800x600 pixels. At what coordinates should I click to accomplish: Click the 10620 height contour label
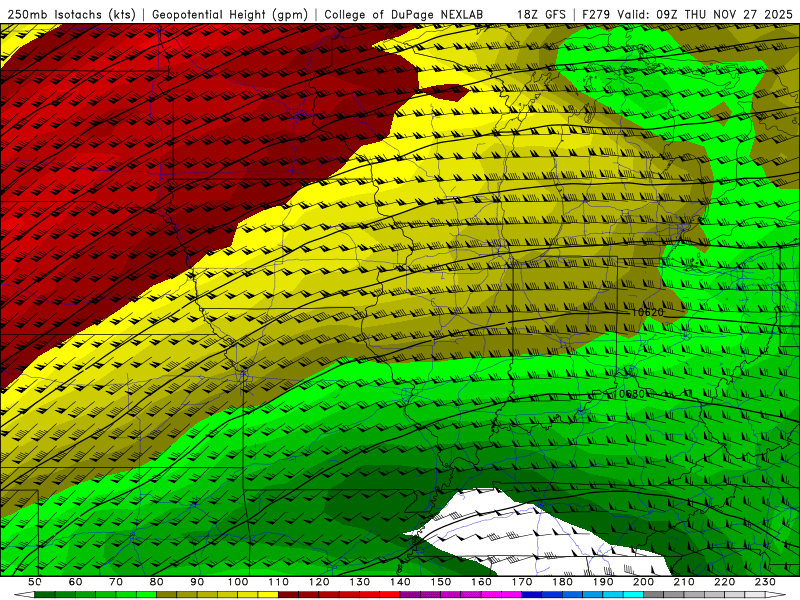(647, 312)
